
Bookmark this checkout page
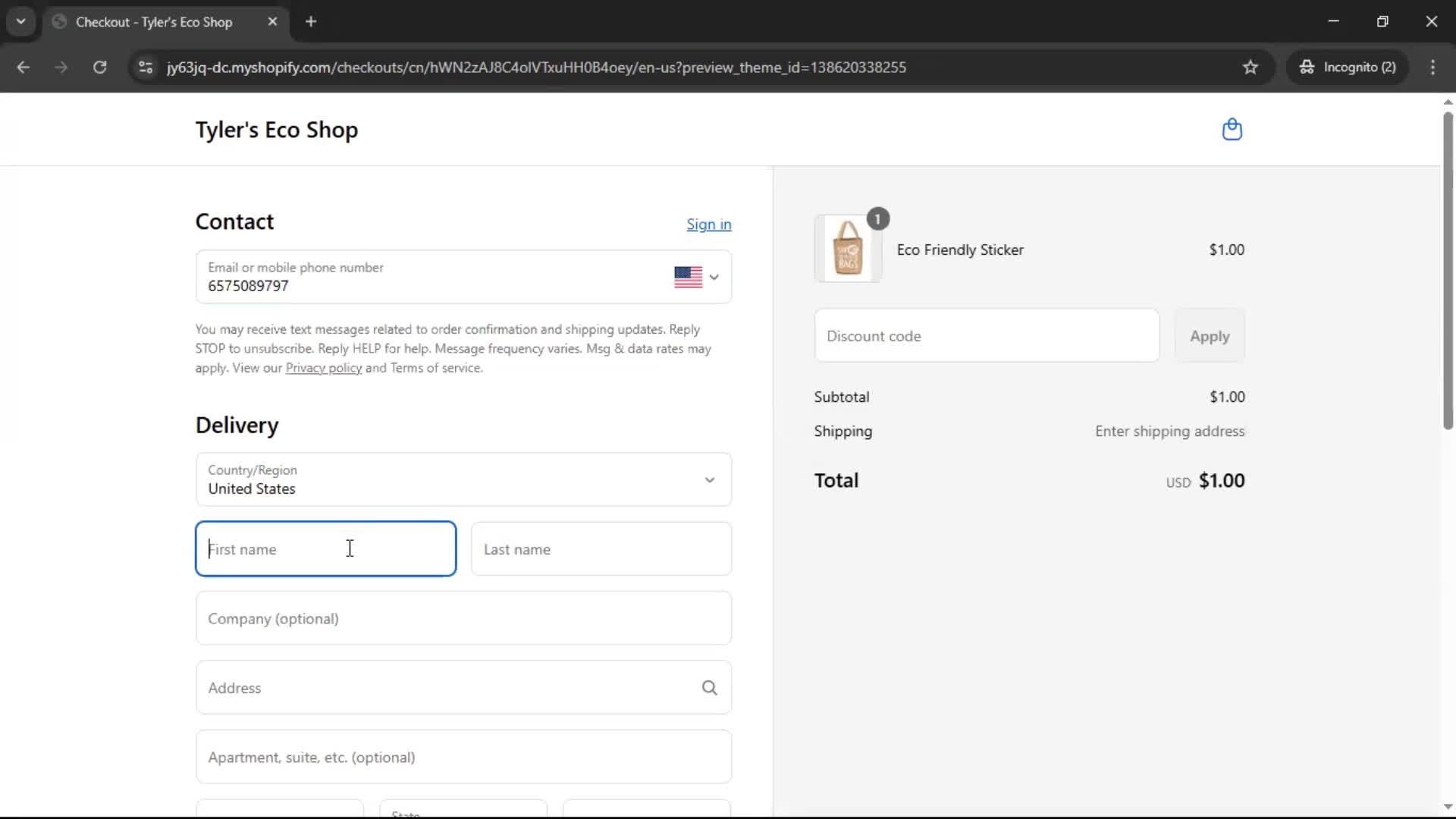tap(1249, 67)
